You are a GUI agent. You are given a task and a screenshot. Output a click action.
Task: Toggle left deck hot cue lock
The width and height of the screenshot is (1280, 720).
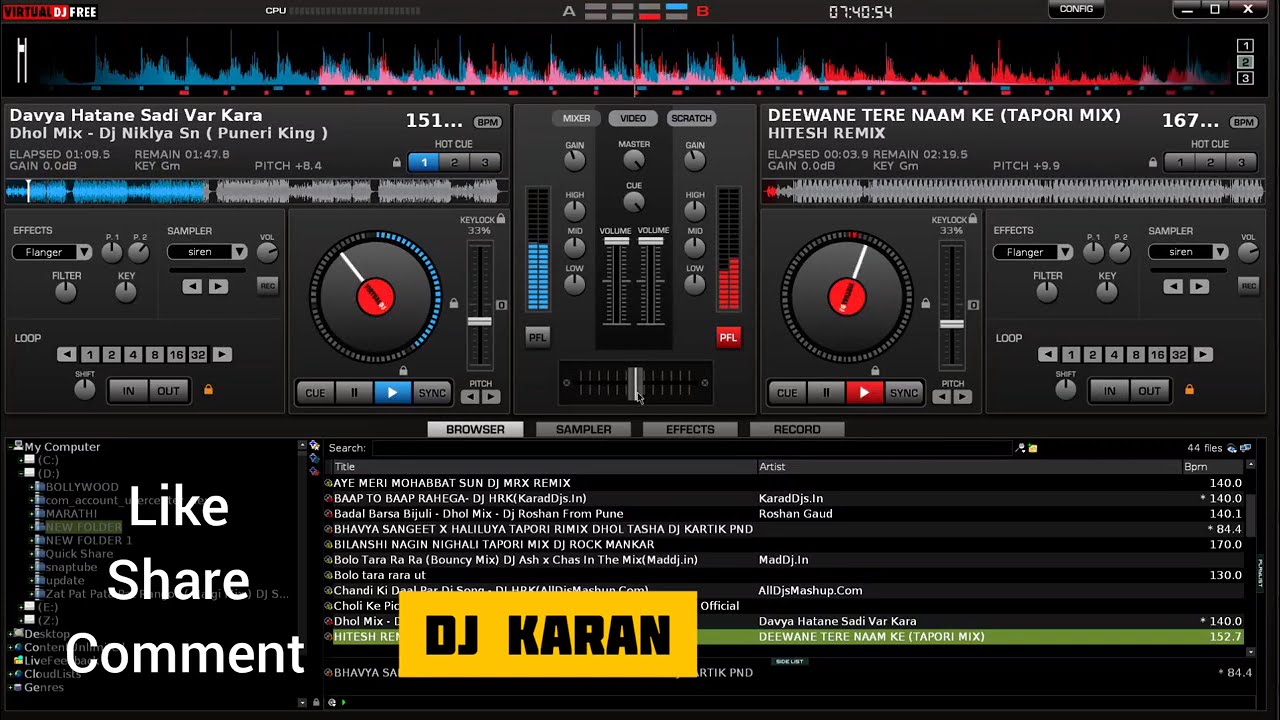[397, 163]
